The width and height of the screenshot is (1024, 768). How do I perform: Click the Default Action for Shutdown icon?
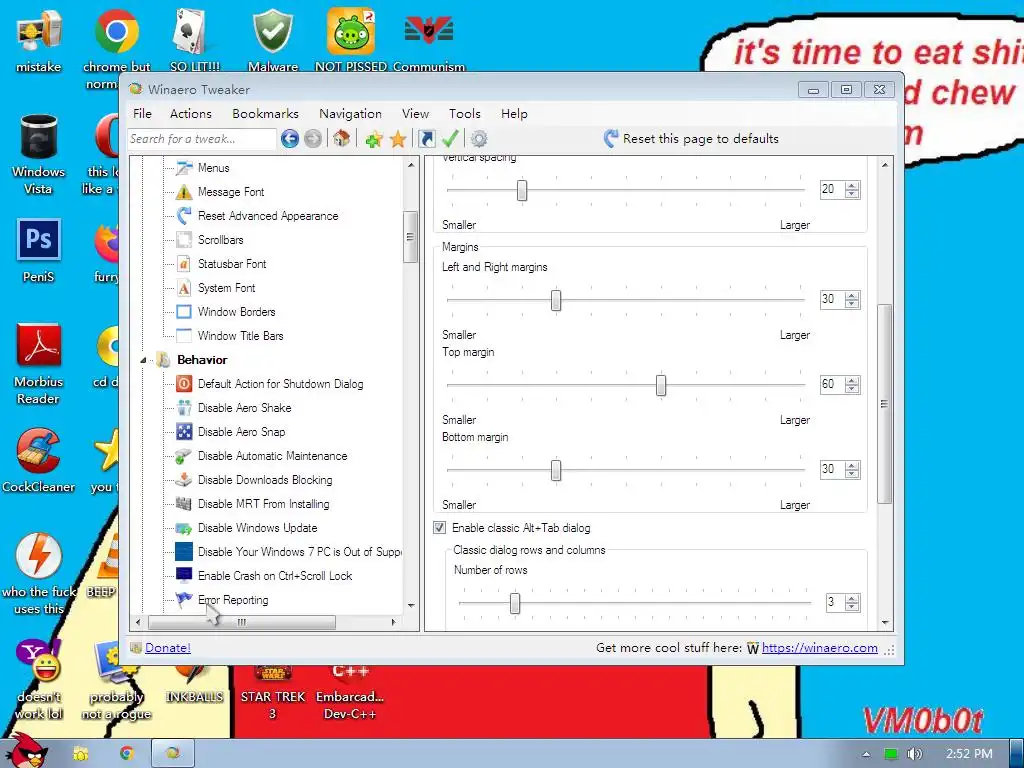click(184, 384)
